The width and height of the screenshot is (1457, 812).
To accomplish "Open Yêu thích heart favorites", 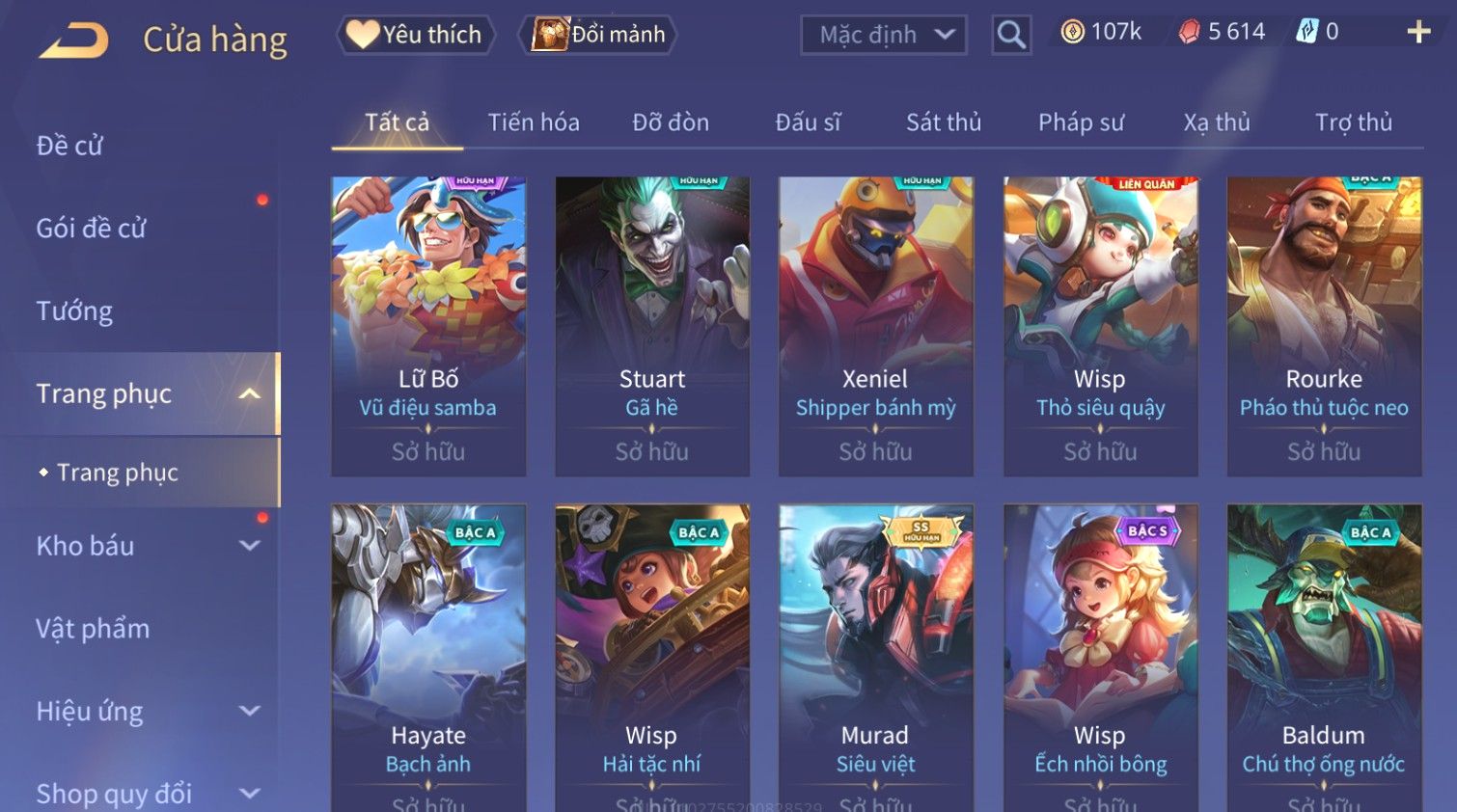I will pos(416,35).
